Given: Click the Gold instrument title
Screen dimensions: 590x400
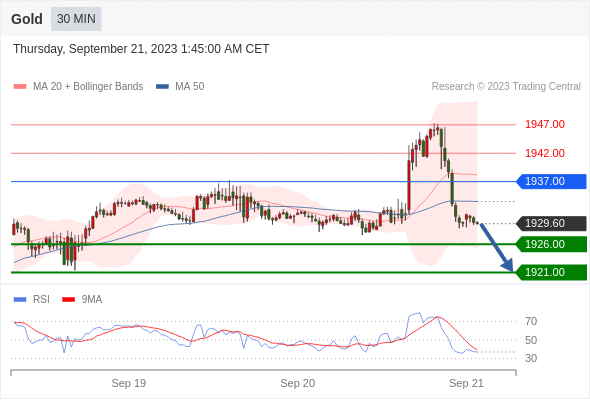Looking at the screenshot, I should click(x=27, y=19).
